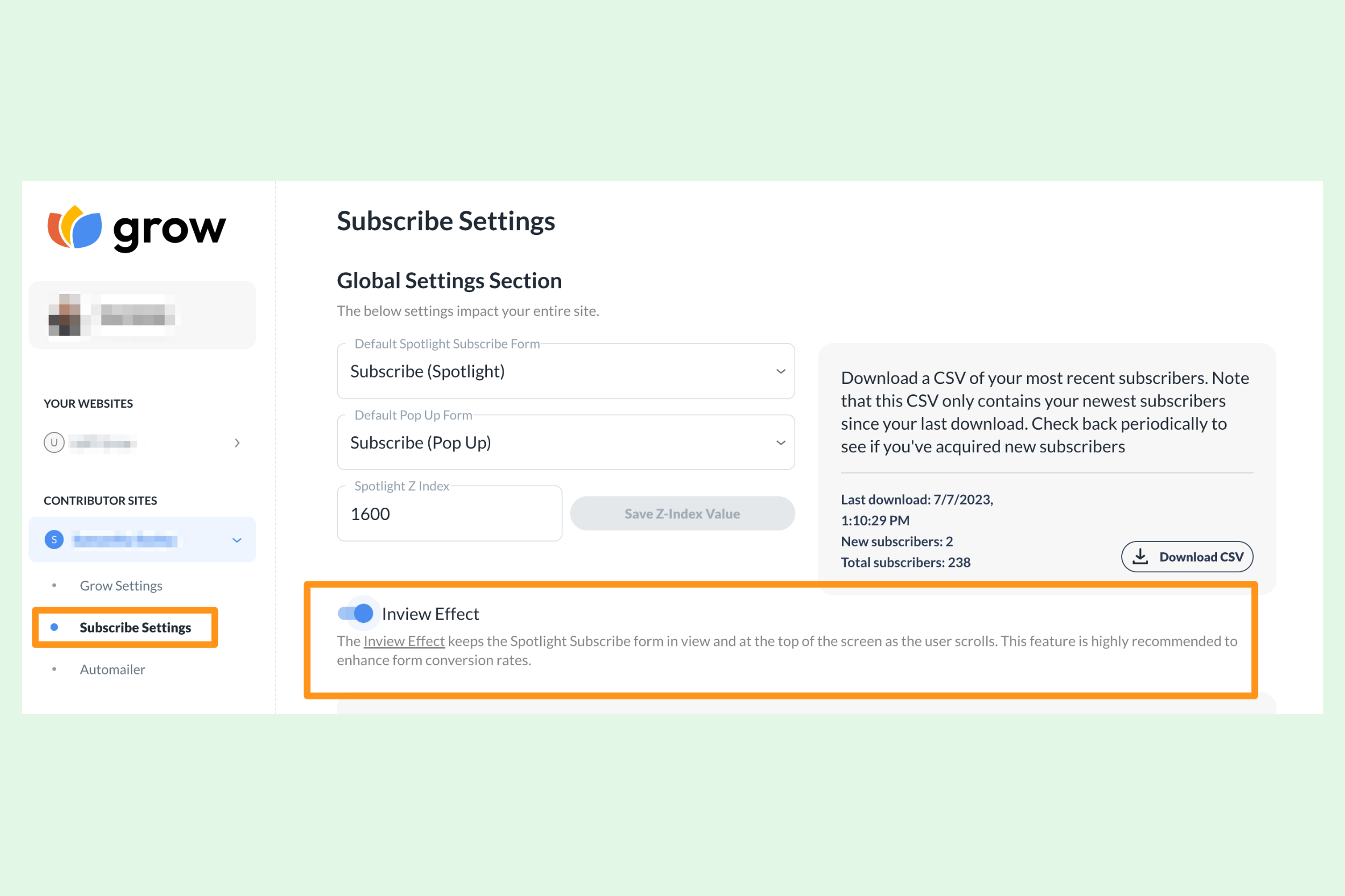1345x896 pixels.
Task: Follow the Inview Effect underlined link
Action: [403, 641]
